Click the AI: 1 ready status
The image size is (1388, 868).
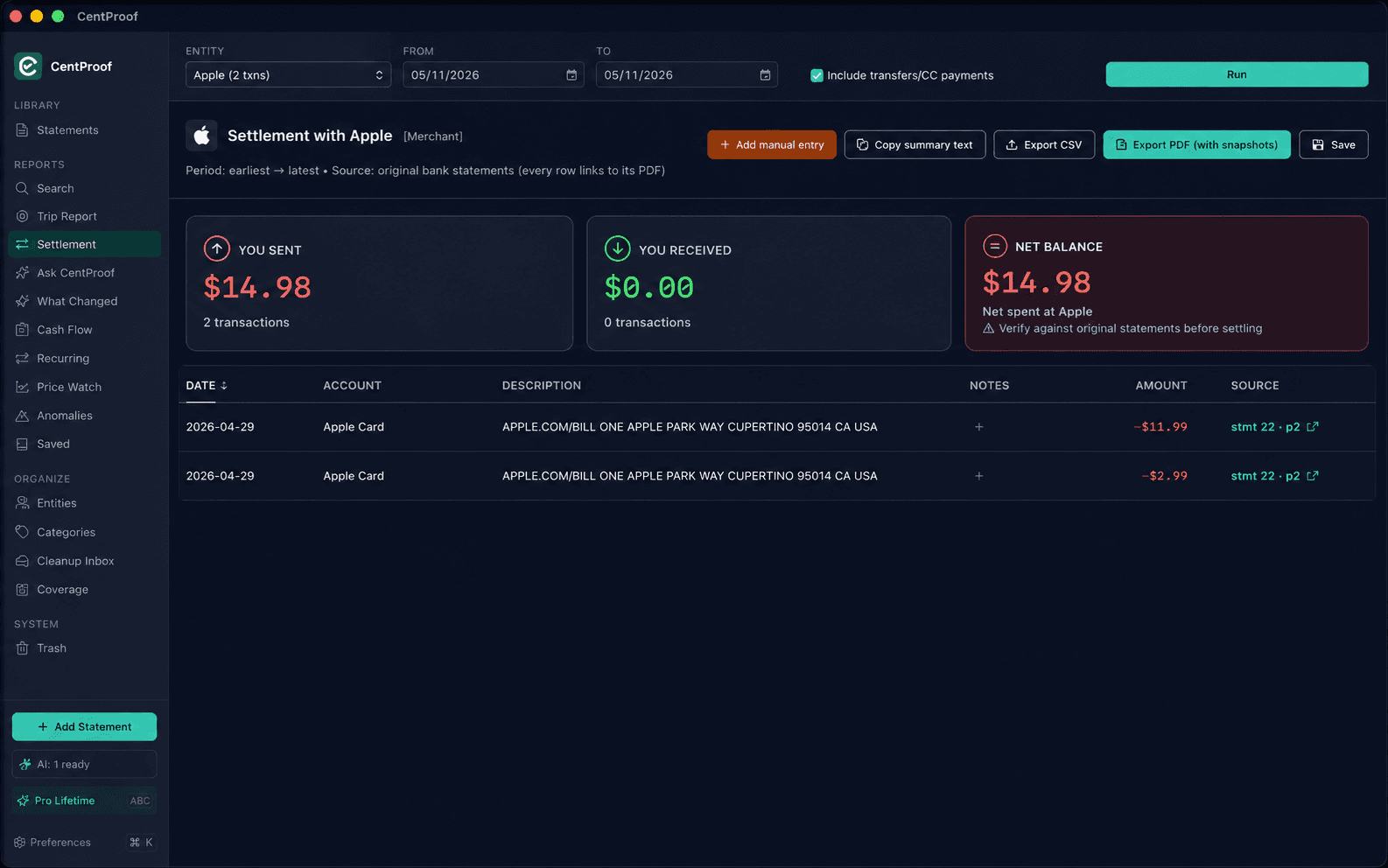click(84, 764)
